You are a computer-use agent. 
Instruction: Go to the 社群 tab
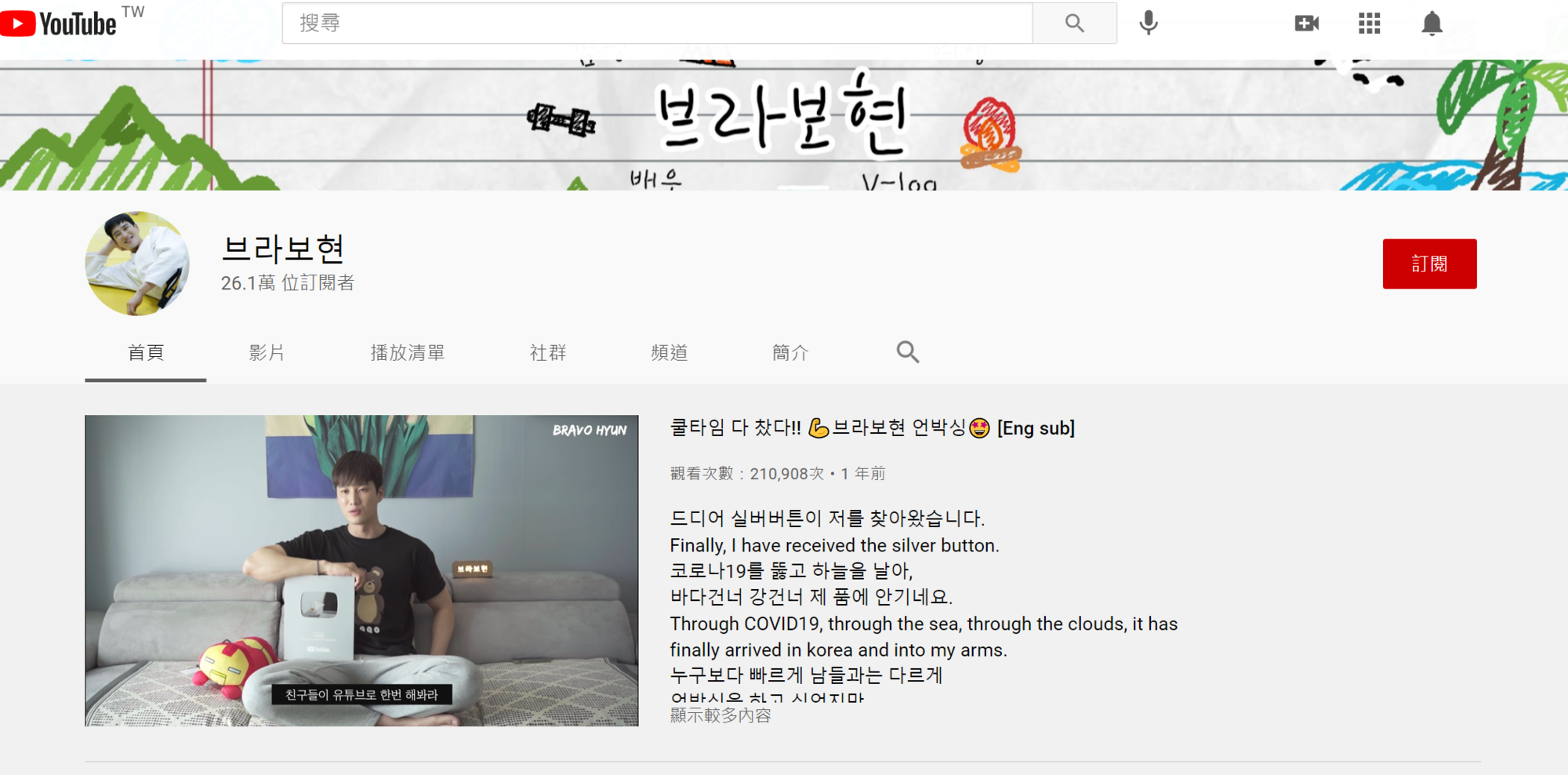pyautogui.click(x=548, y=353)
